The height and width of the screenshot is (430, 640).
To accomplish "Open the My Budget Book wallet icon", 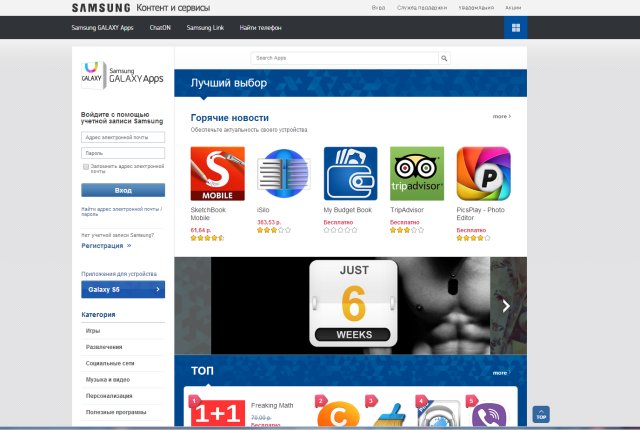I will (351, 173).
